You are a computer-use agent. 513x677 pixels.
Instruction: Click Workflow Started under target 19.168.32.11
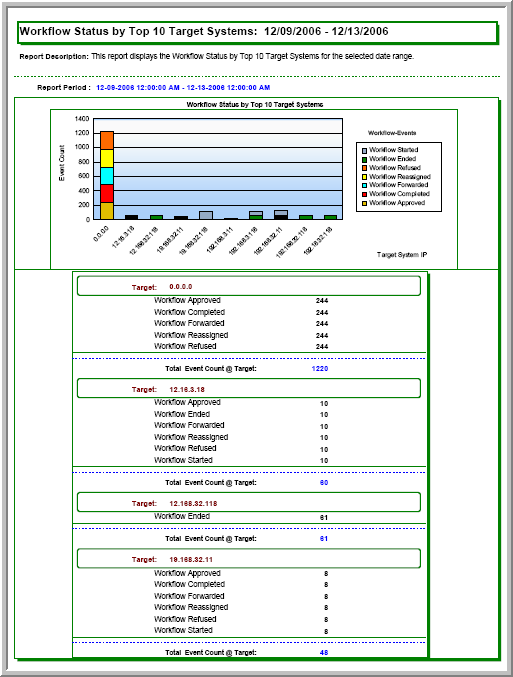tap(184, 630)
